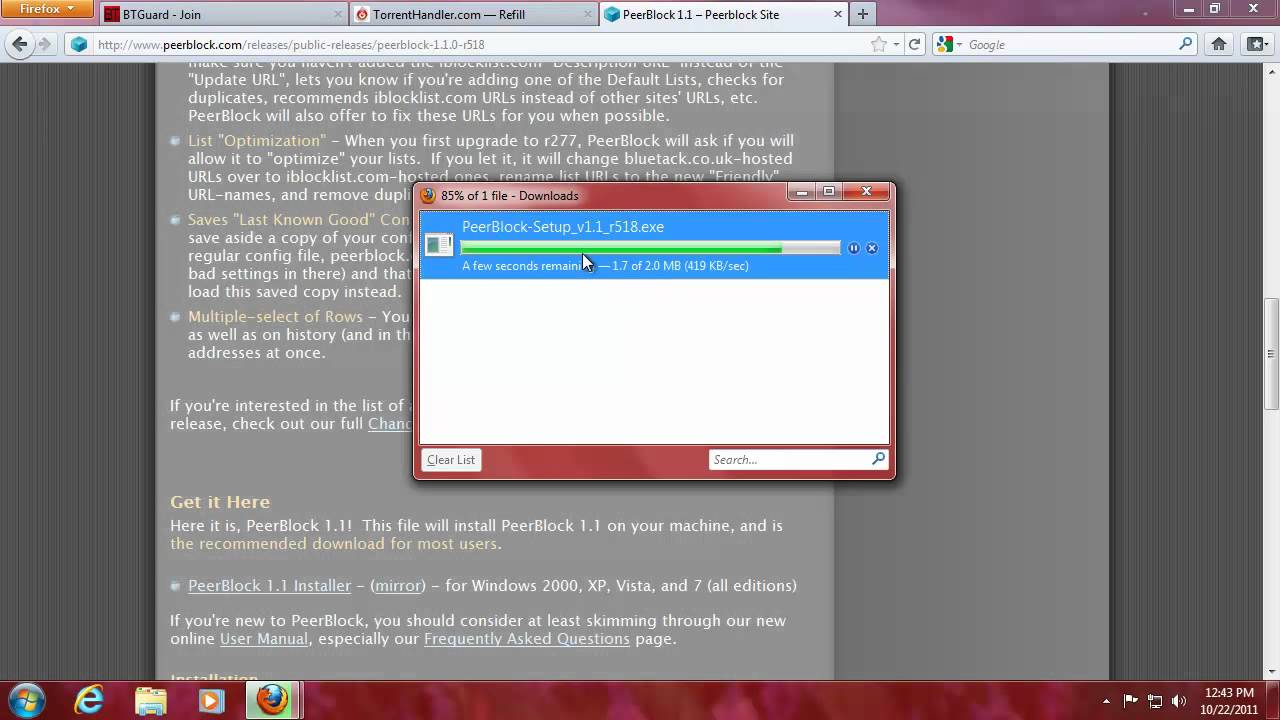Click the PeerBlock site identity icon
1280x720 pixels.
(80, 45)
